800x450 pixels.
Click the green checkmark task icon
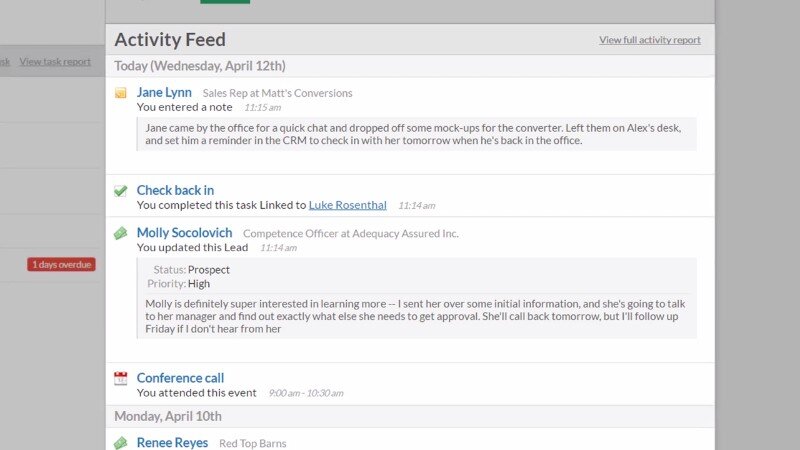(121, 190)
